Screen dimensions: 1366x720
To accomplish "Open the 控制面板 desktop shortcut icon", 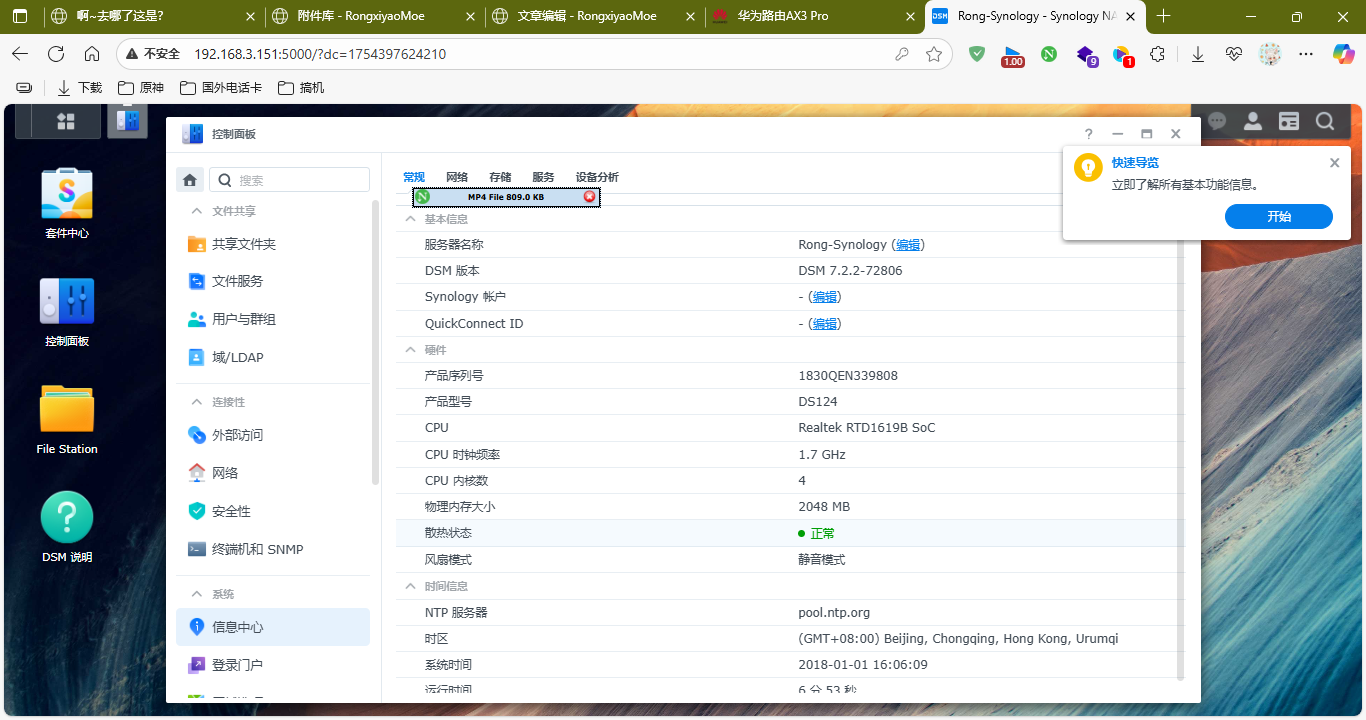I will tap(67, 301).
